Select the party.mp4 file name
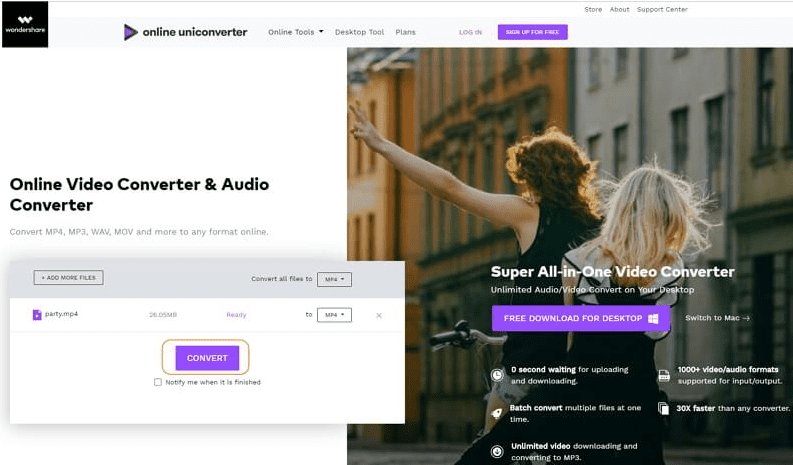Screen dimensions: 793x465 pyautogui.click(x=61, y=314)
